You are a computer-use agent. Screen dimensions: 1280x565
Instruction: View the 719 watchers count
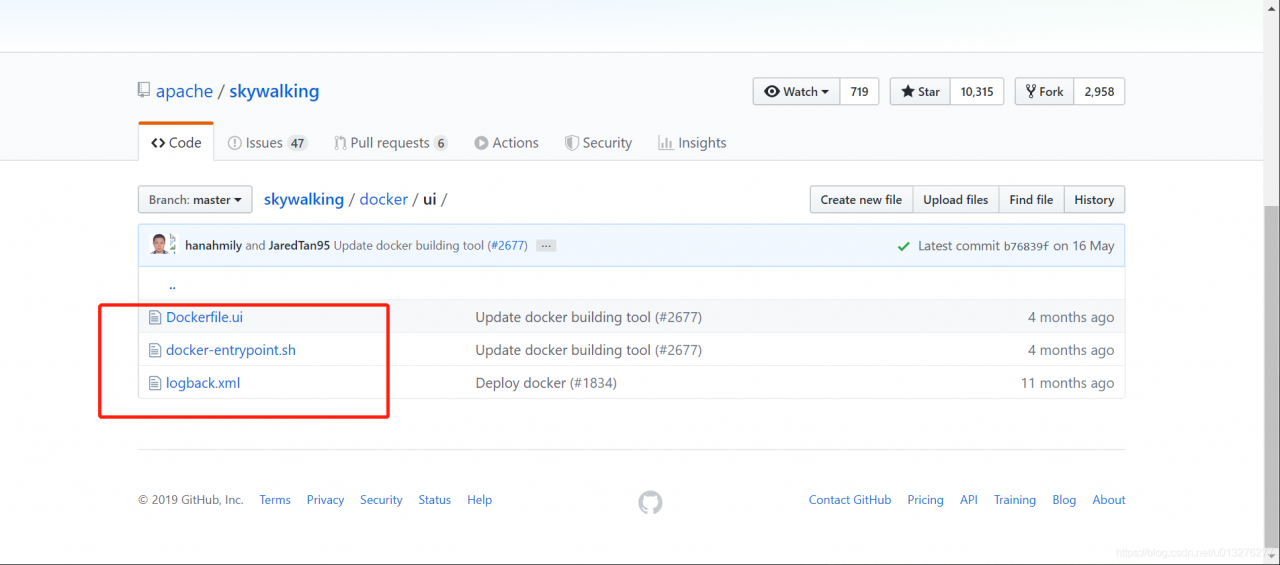pyautogui.click(x=859, y=91)
